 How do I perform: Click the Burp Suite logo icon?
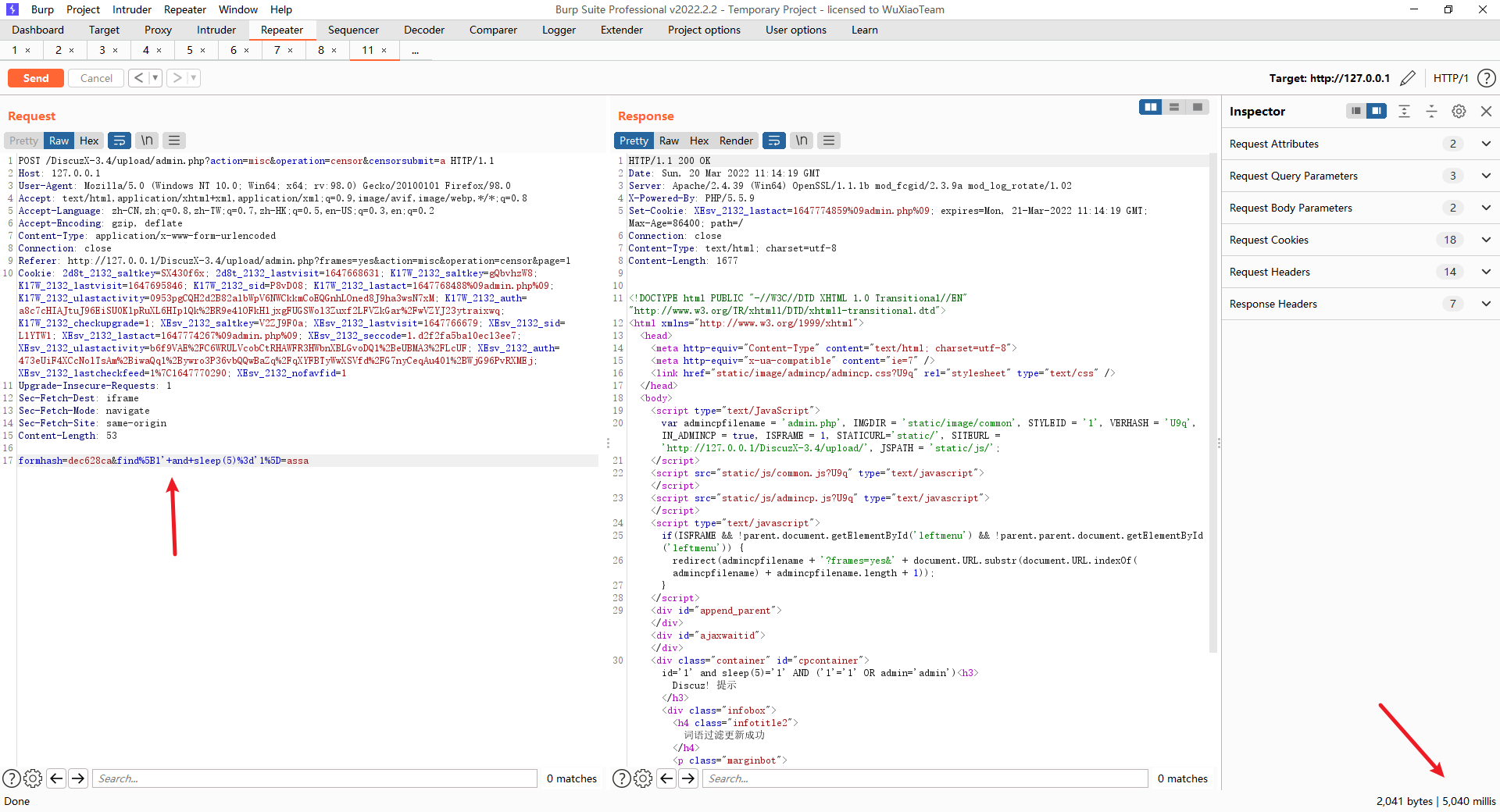tap(12, 9)
